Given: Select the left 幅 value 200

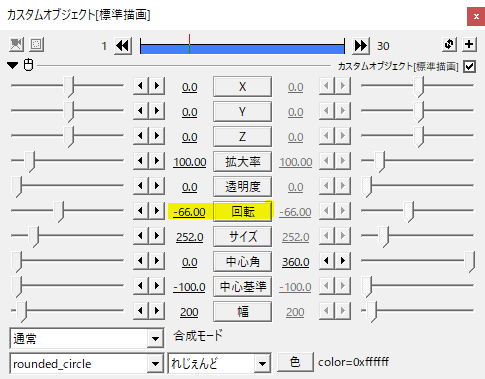Looking at the screenshot, I should [x=189, y=312].
